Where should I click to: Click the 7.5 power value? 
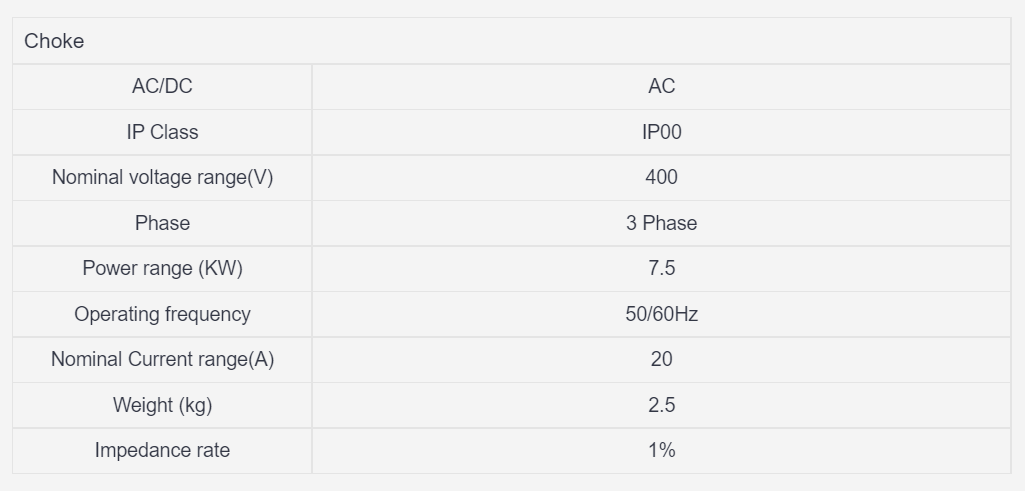(661, 268)
